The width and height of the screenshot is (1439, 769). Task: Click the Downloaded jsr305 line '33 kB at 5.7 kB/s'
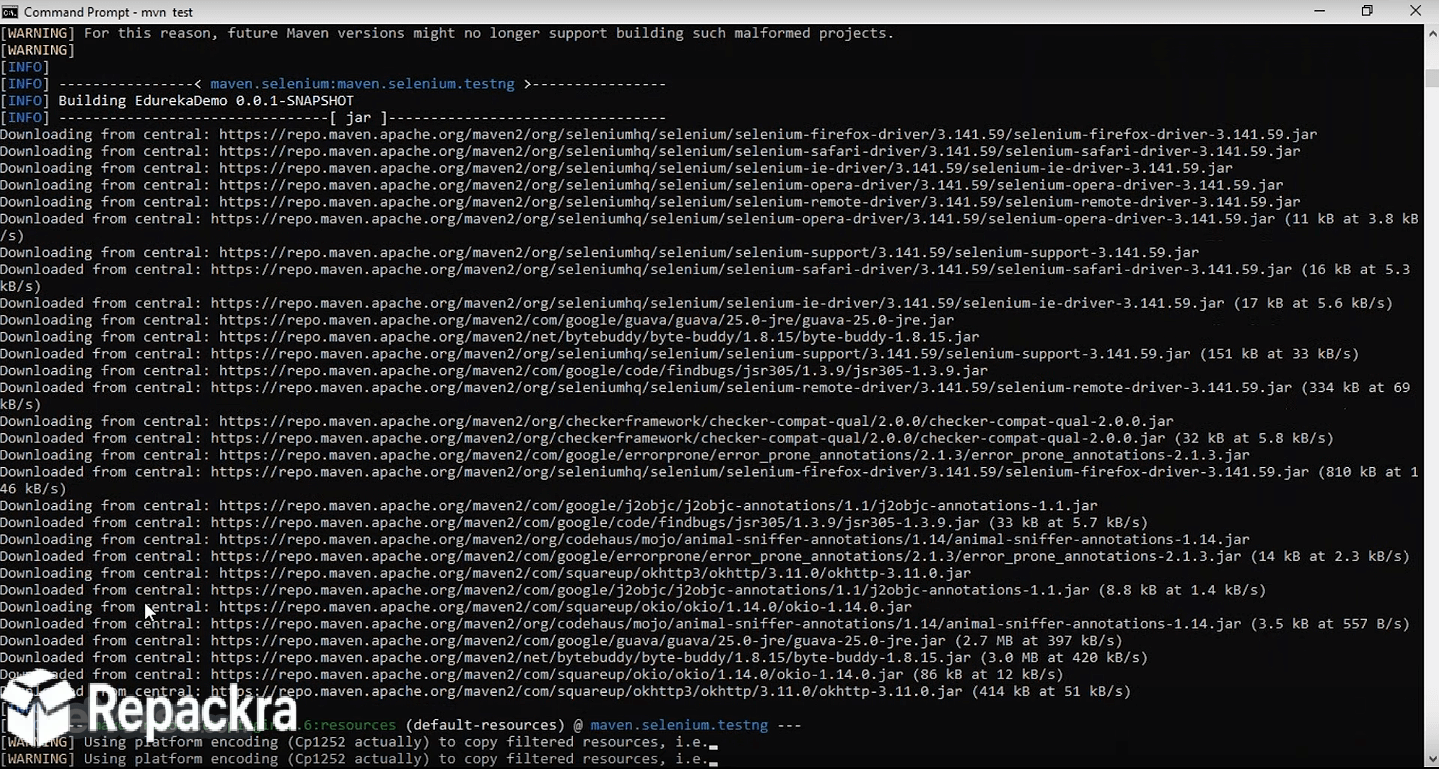pyautogui.click(x=574, y=522)
